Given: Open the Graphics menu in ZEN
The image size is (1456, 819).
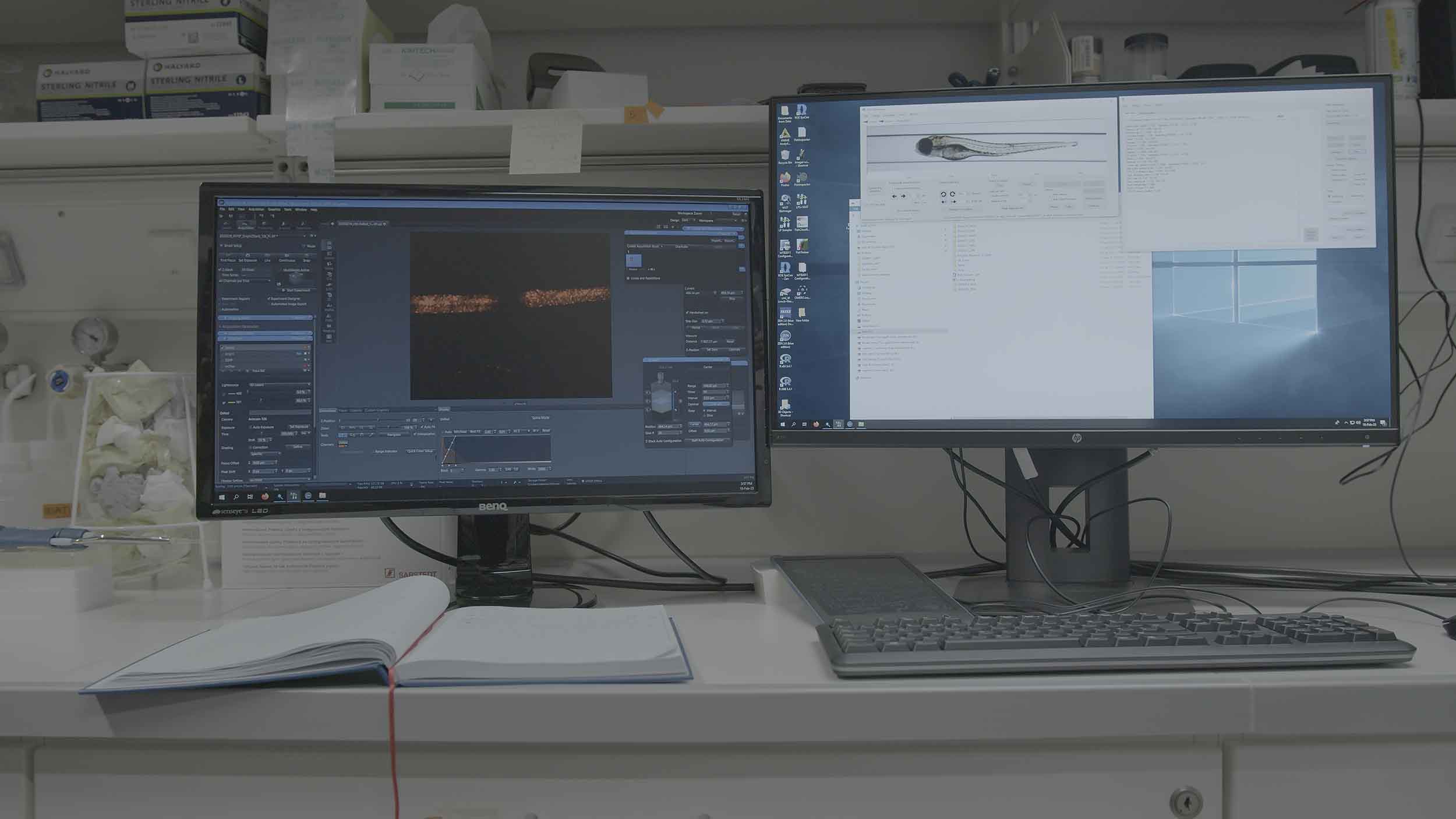Looking at the screenshot, I should pos(274,209).
